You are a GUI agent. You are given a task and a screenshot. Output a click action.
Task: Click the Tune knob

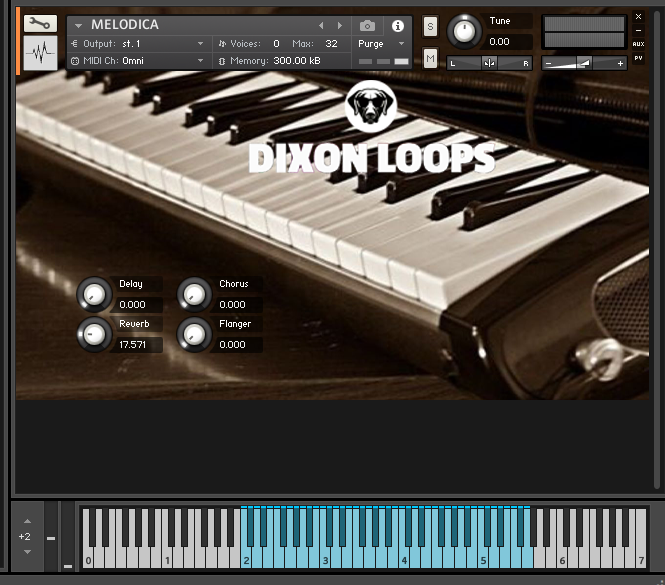tap(463, 31)
